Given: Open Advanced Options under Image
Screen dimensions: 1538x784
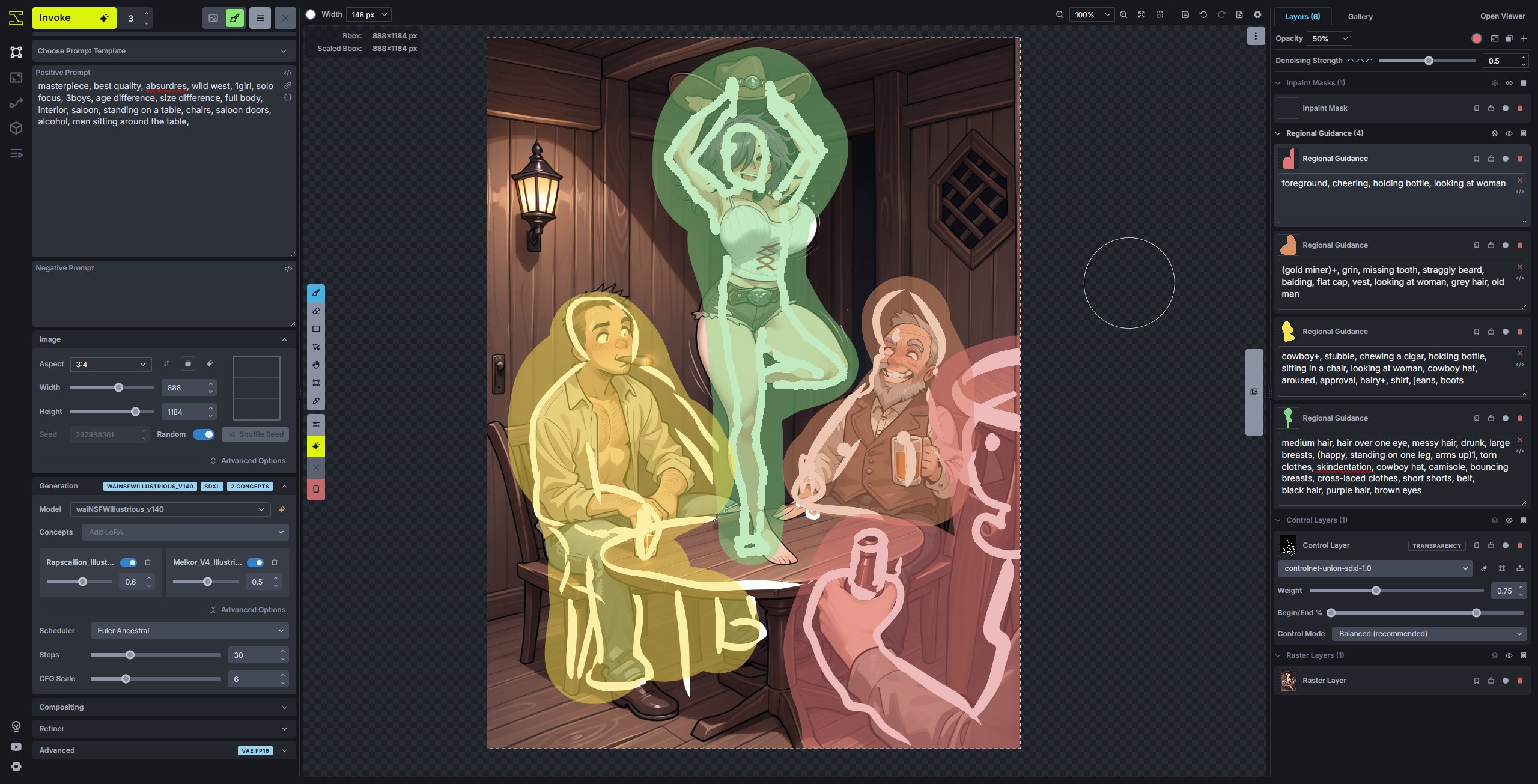Looking at the screenshot, I should click(x=248, y=461).
